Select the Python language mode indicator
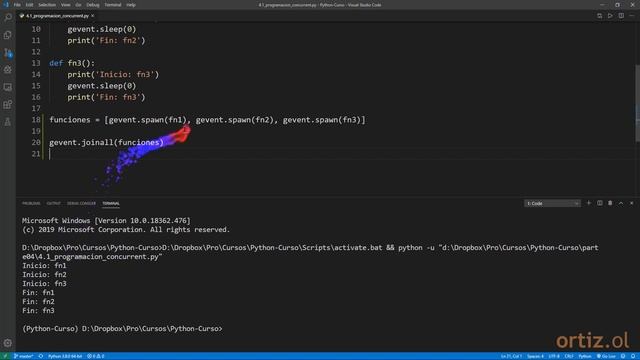The width and height of the screenshot is (640, 360). coord(585,356)
